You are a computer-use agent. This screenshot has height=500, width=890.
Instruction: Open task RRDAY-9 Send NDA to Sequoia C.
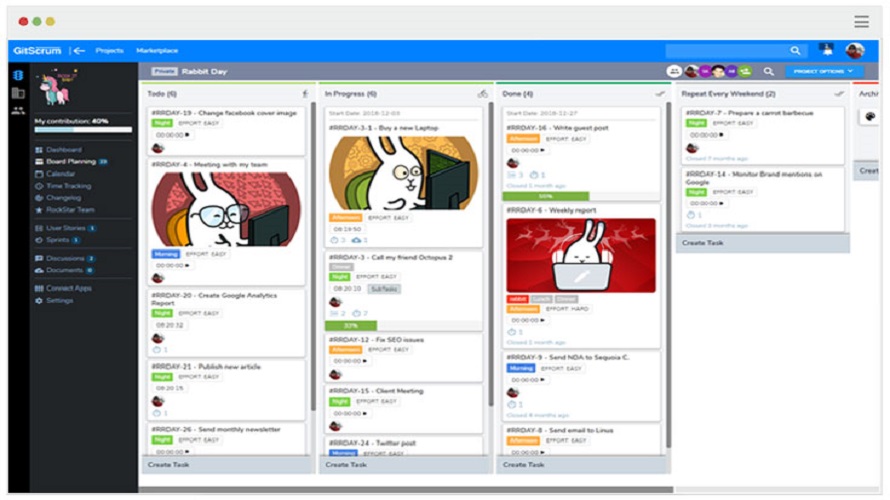point(568,357)
